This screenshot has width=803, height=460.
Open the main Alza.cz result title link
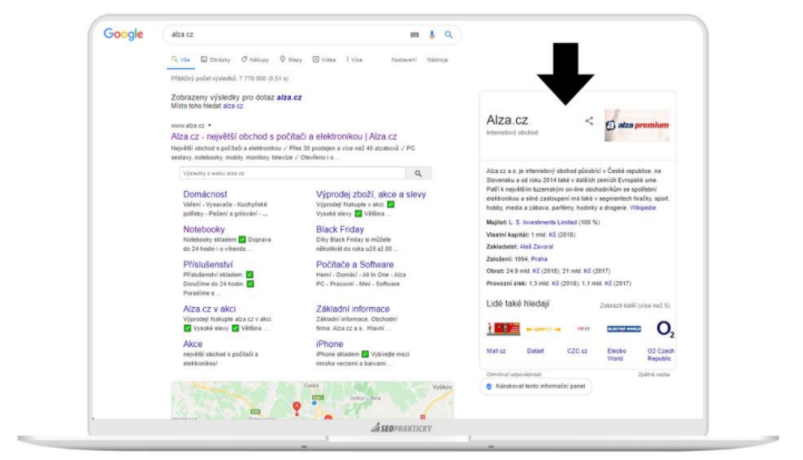[284, 136]
